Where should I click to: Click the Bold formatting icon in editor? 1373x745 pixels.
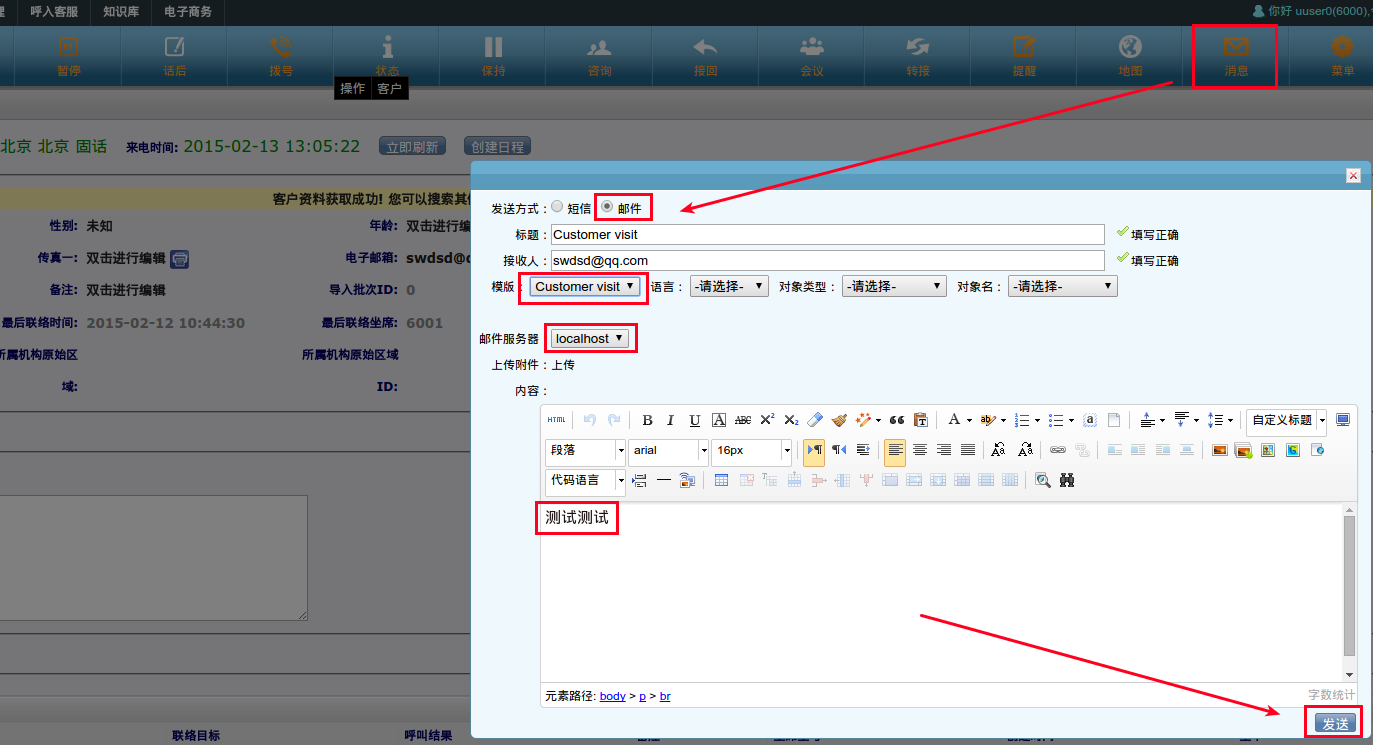(x=647, y=420)
